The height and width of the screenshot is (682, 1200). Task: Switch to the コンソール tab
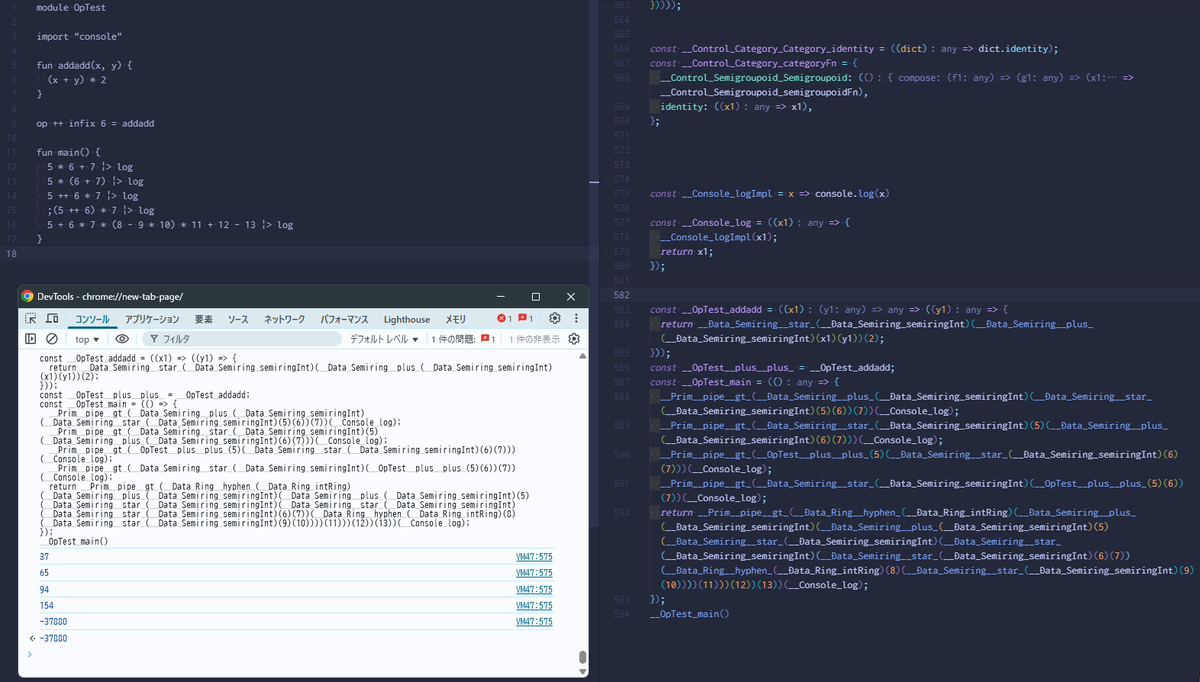(x=92, y=319)
